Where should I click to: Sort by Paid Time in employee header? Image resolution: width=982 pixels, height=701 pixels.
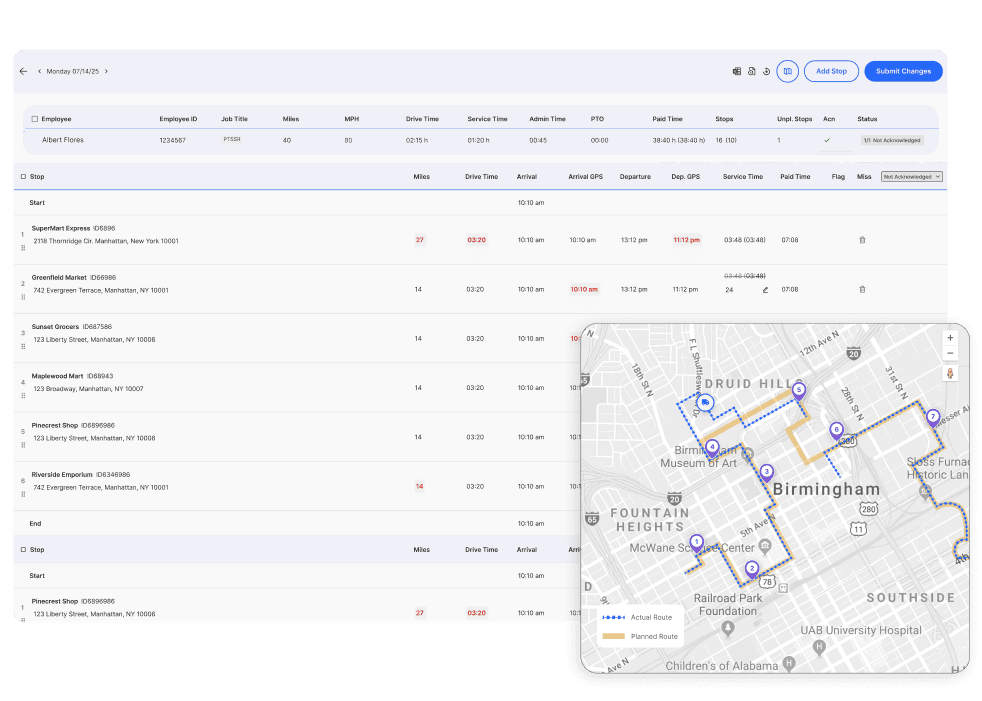(667, 119)
